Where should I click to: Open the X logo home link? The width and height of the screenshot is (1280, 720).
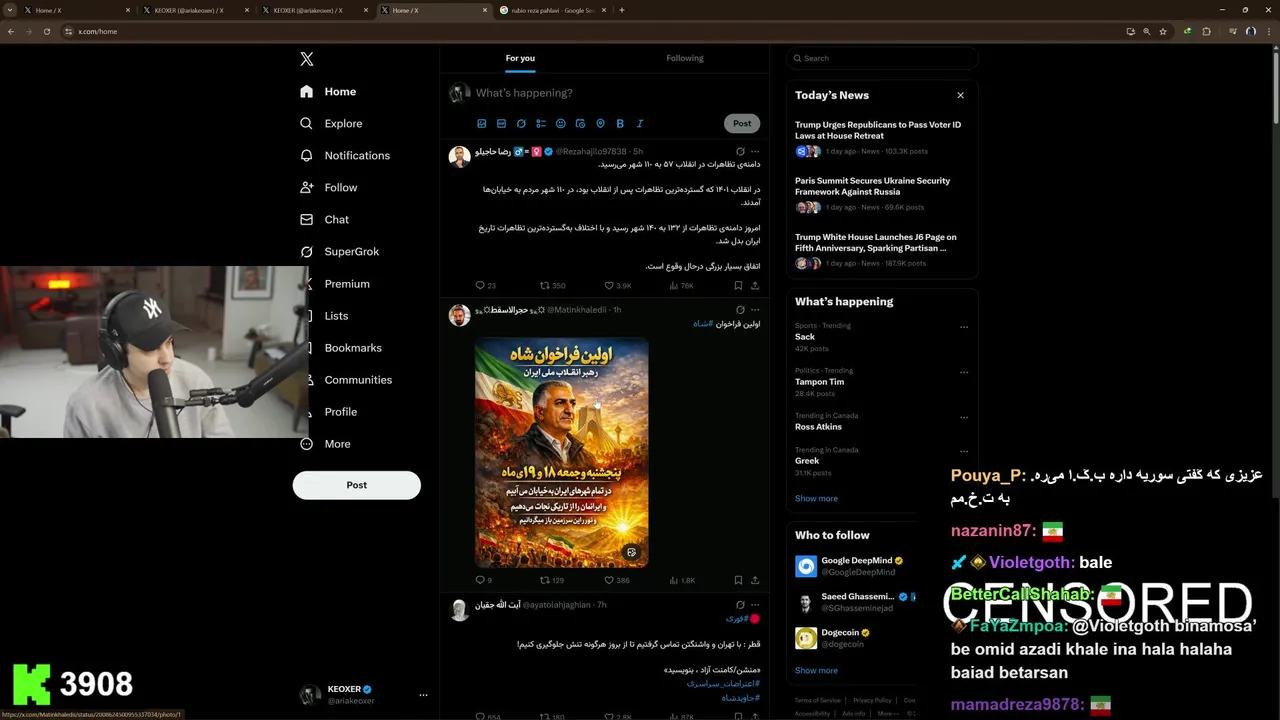[x=307, y=59]
